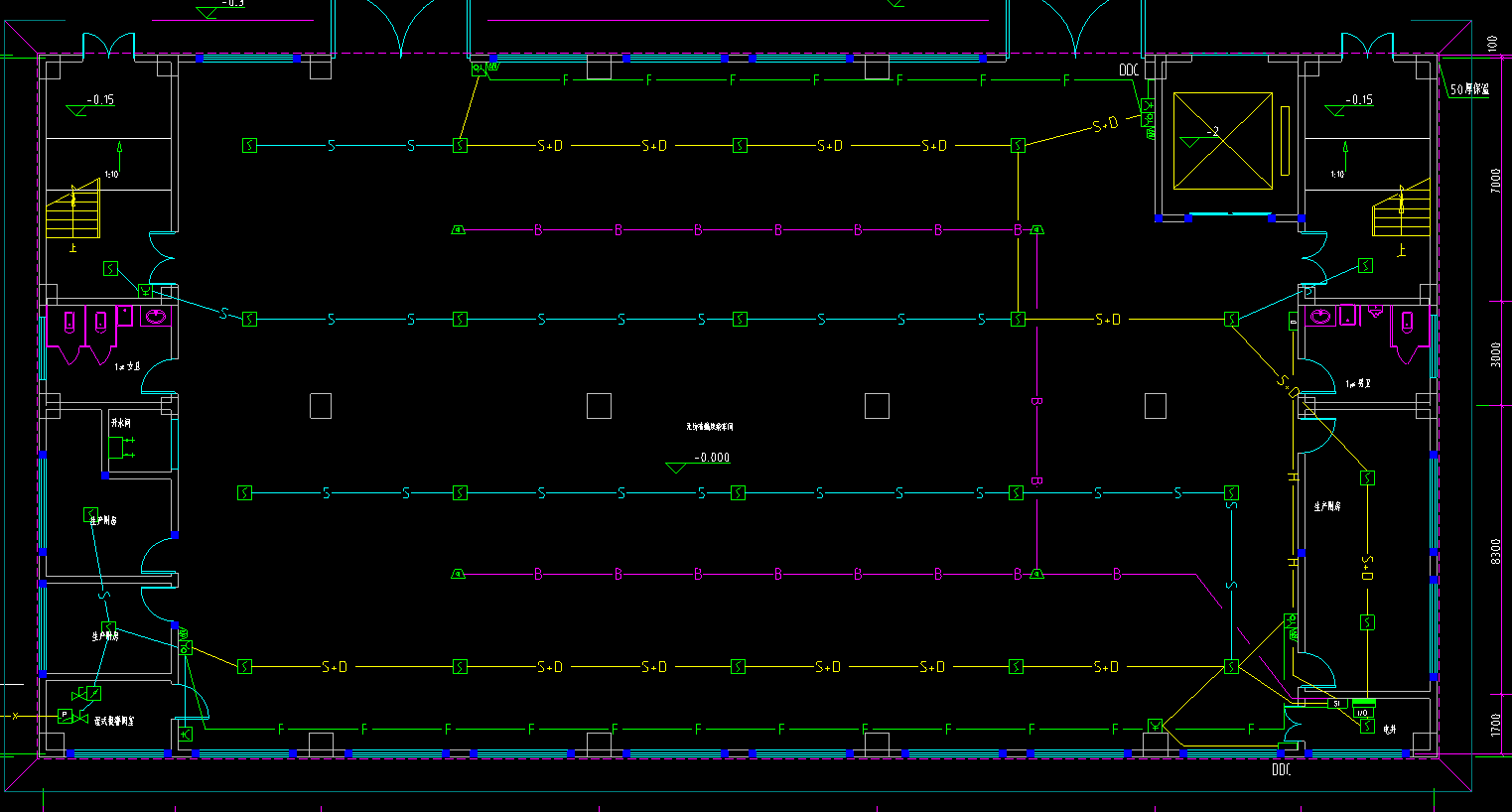Select the device at top-left F line start

(x=479, y=68)
